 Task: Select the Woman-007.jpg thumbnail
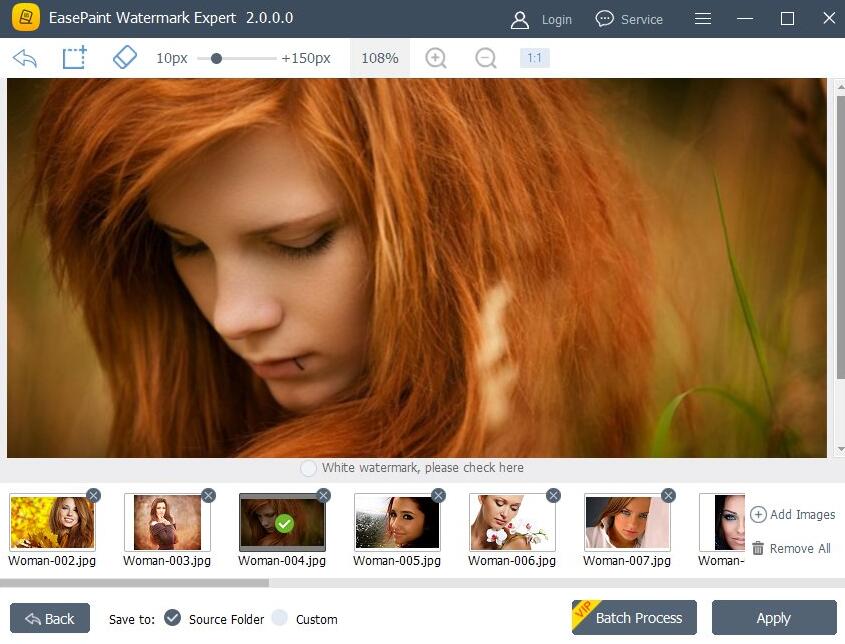pyautogui.click(x=627, y=522)
